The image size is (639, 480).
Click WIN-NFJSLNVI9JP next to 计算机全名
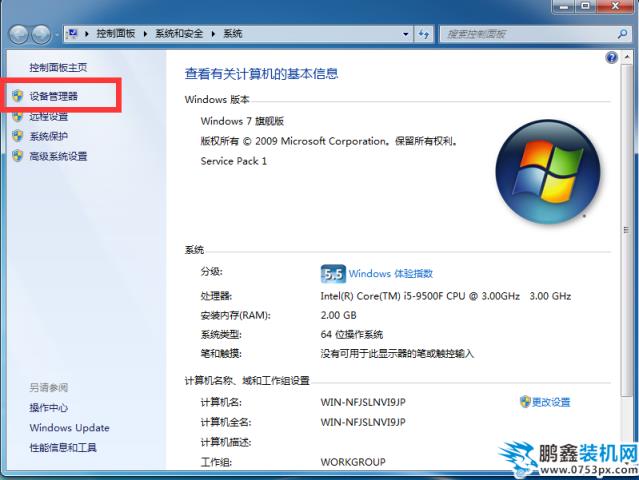pyautogui.click(x=363, y=422)
